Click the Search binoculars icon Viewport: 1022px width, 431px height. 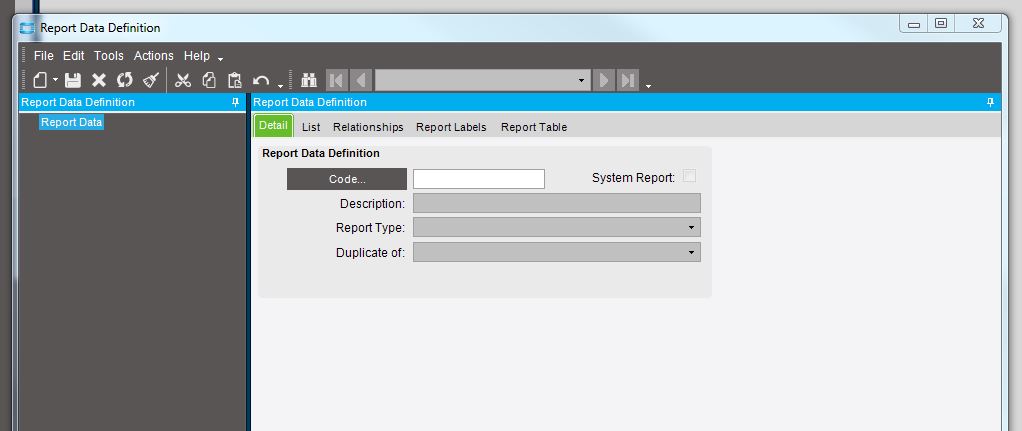(x=308, y=80)
